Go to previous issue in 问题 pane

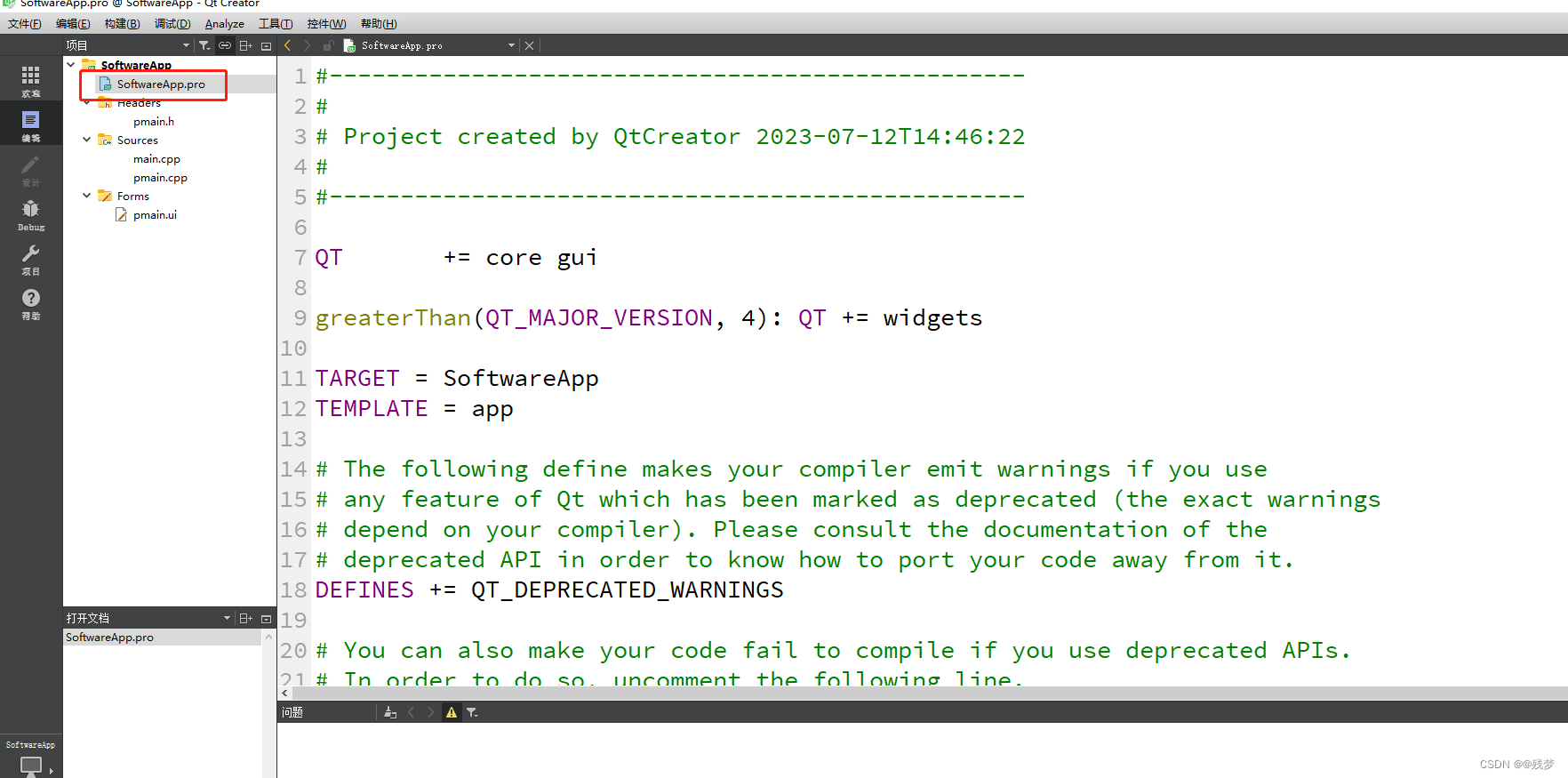pos(411,712)
